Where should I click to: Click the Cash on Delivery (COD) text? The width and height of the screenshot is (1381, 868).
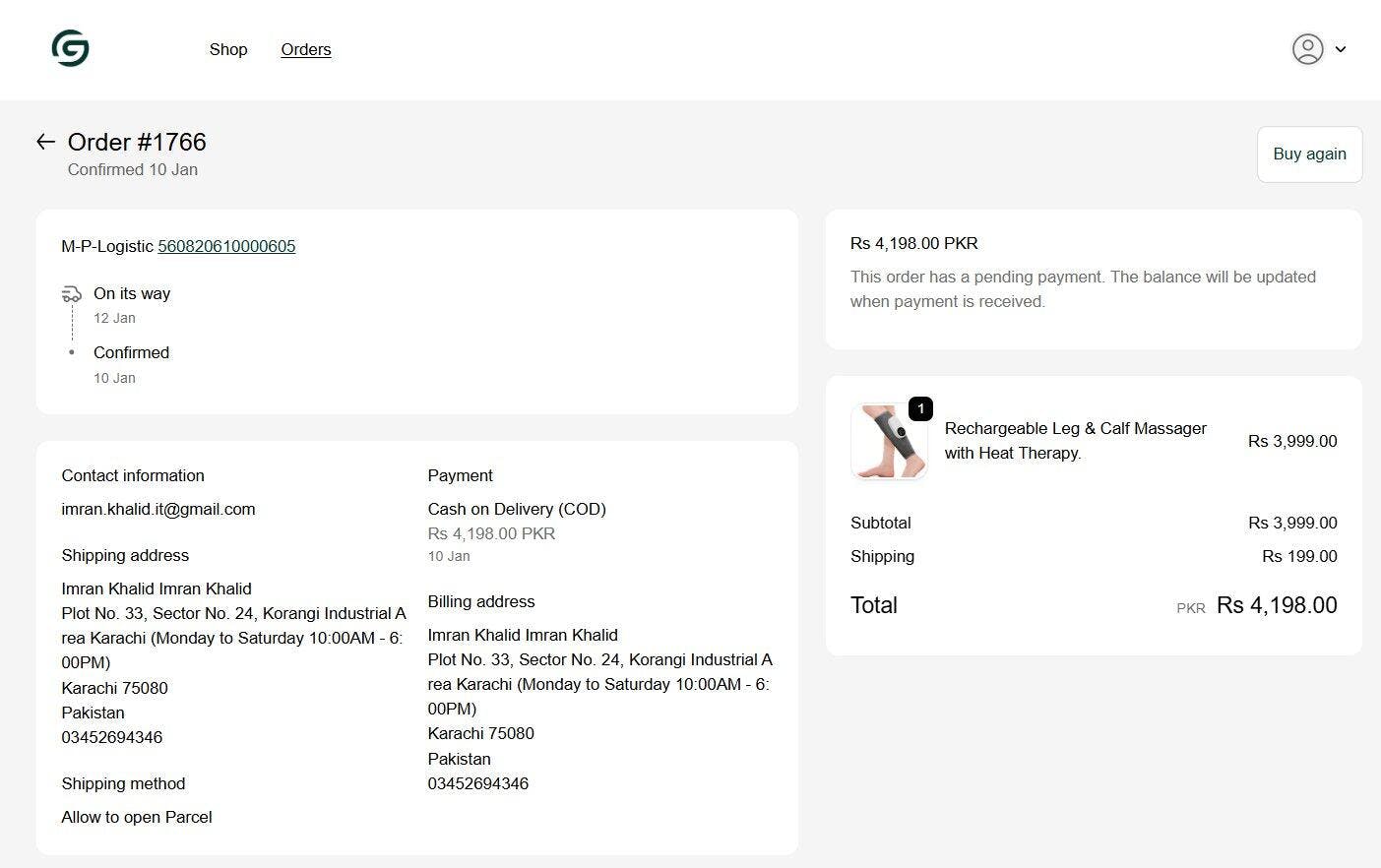pyautogui.click(x=517, y=509)
